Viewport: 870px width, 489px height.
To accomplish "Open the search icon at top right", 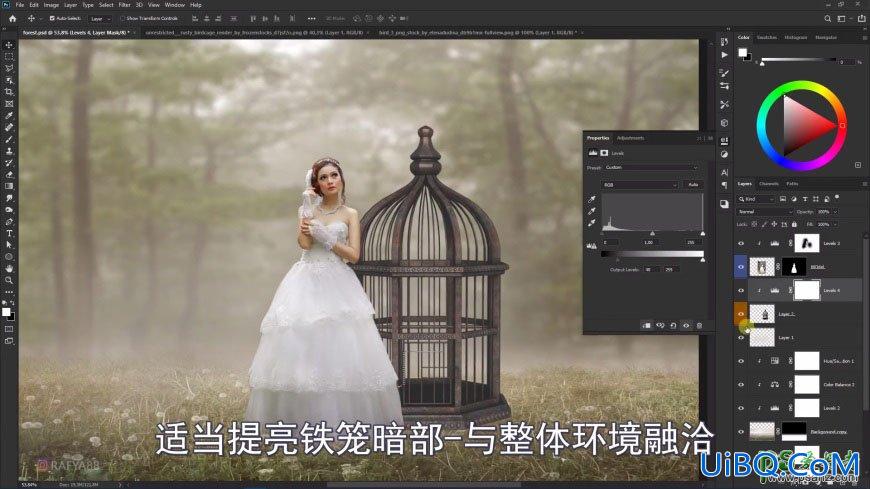I will 827,18.
